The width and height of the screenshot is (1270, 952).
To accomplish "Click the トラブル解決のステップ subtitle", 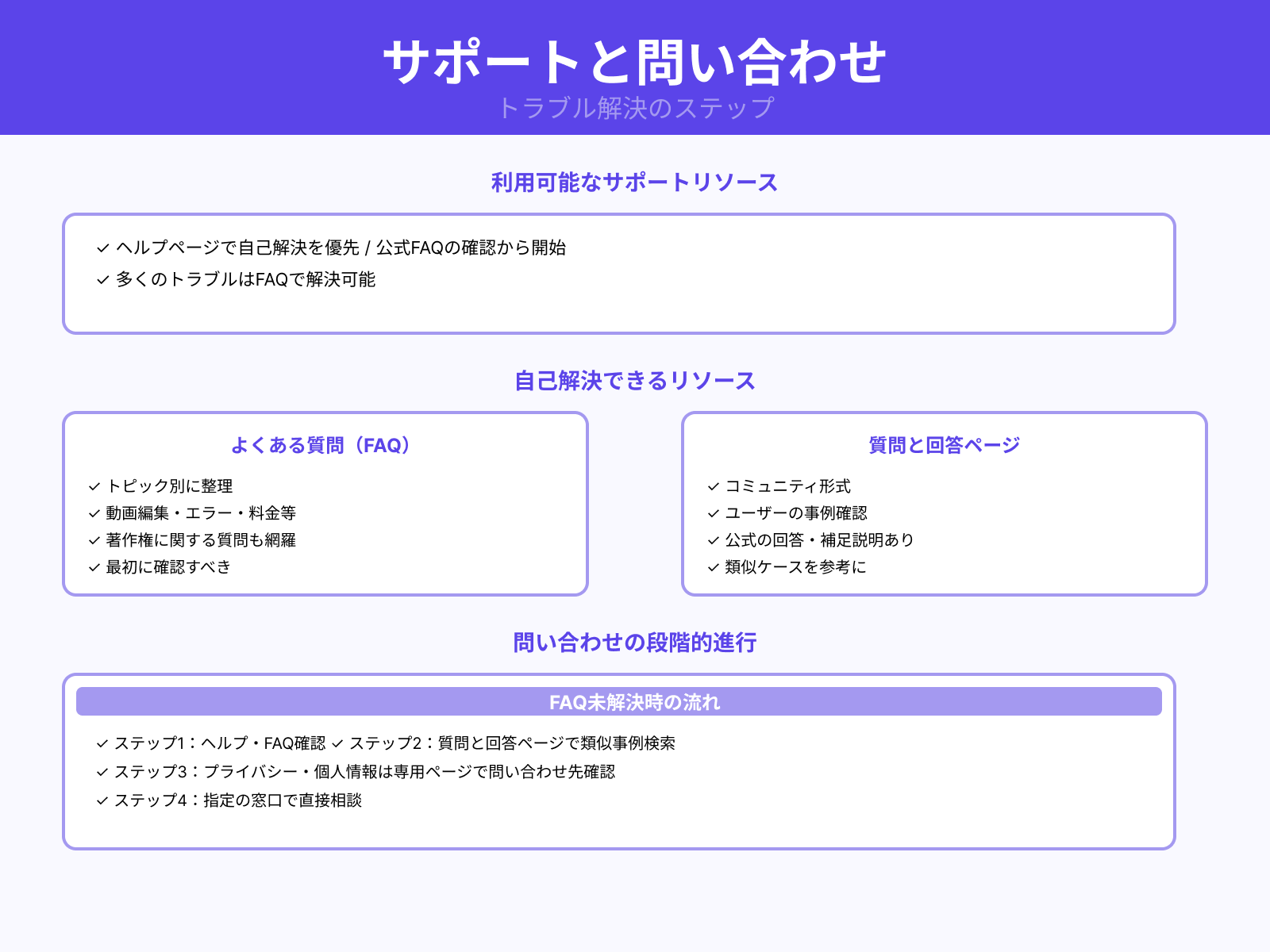I will pyautogui.click(x=636, y=106).
